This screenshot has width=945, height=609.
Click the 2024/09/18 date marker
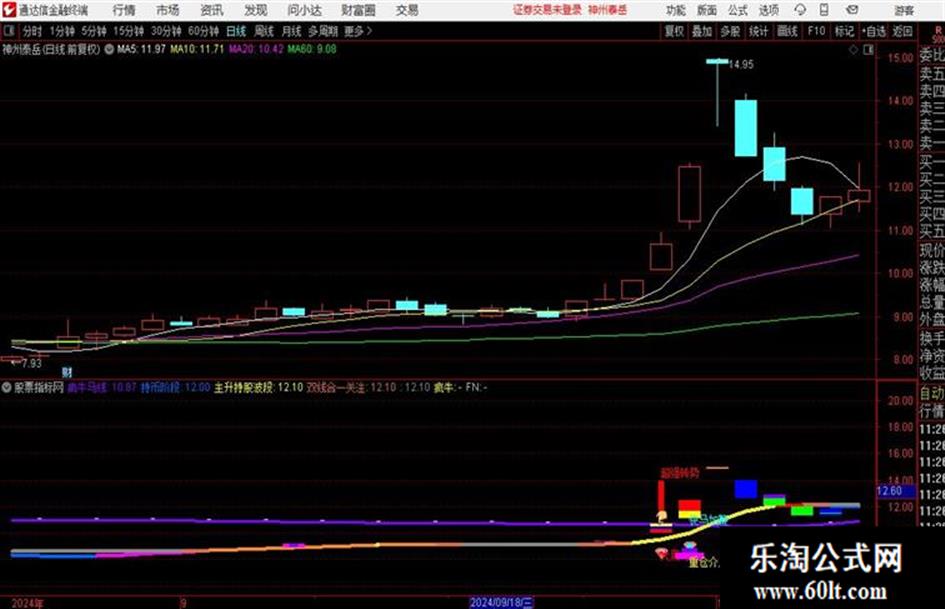coord(501,602)
